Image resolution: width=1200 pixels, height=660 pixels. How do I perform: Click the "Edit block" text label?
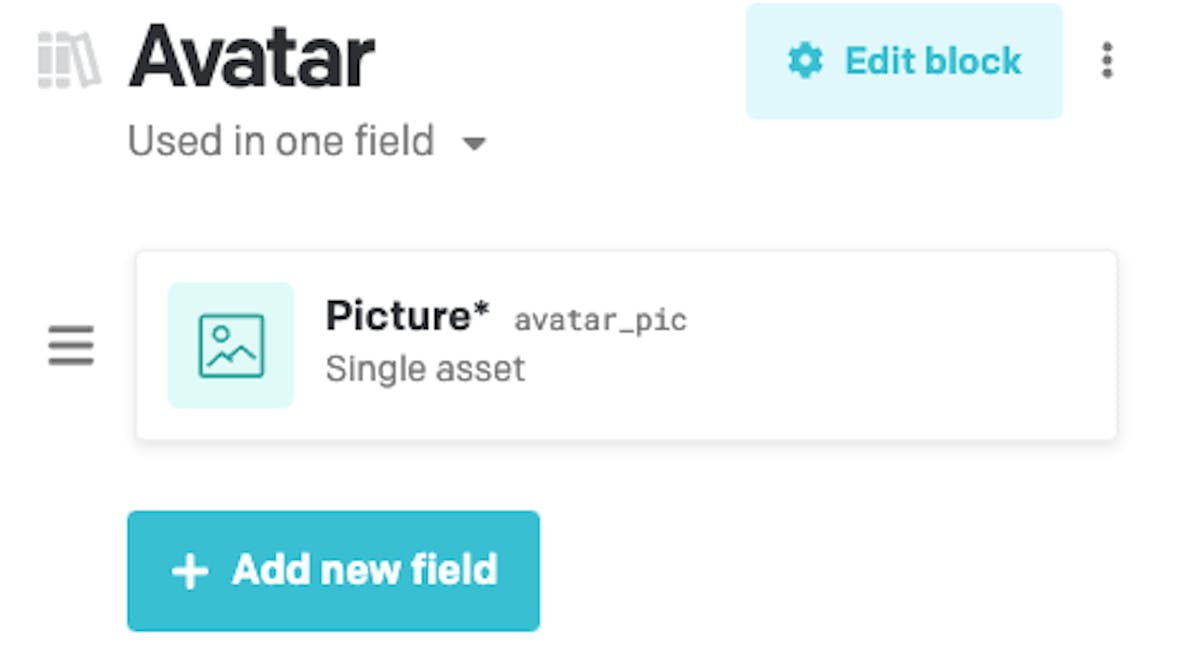[x=933, y=61]
